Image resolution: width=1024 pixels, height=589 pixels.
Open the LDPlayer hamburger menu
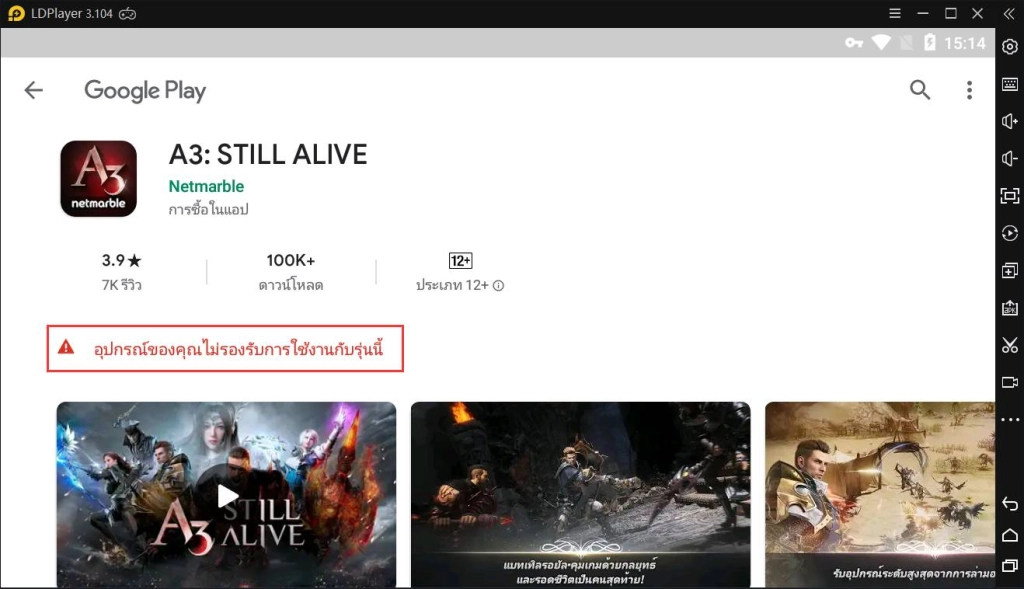[895, 13]
